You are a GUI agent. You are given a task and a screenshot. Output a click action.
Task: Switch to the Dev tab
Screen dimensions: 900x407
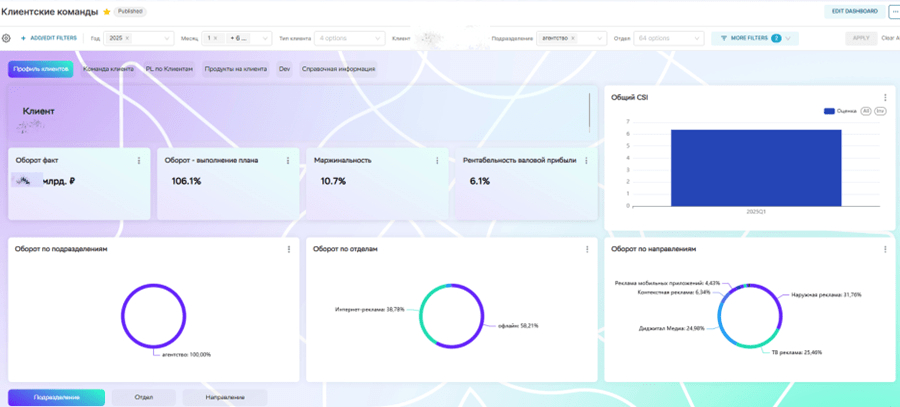coord(285,69)
